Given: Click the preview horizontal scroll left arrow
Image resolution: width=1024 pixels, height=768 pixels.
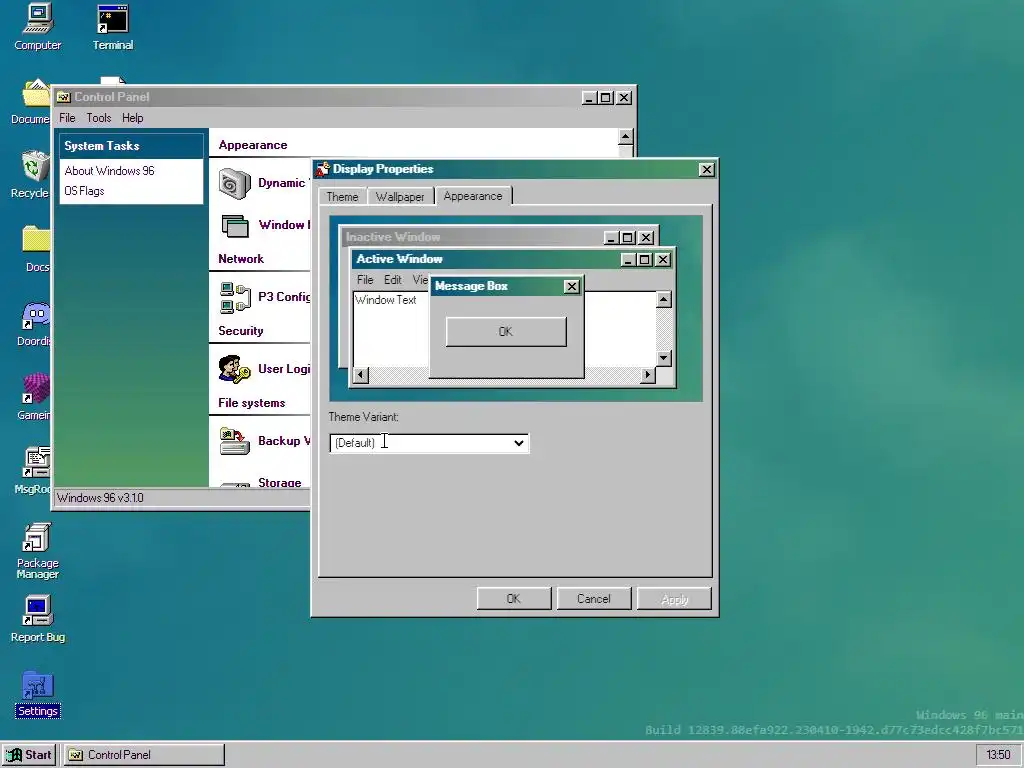Looking at the screenshot, I should [361, 375].
